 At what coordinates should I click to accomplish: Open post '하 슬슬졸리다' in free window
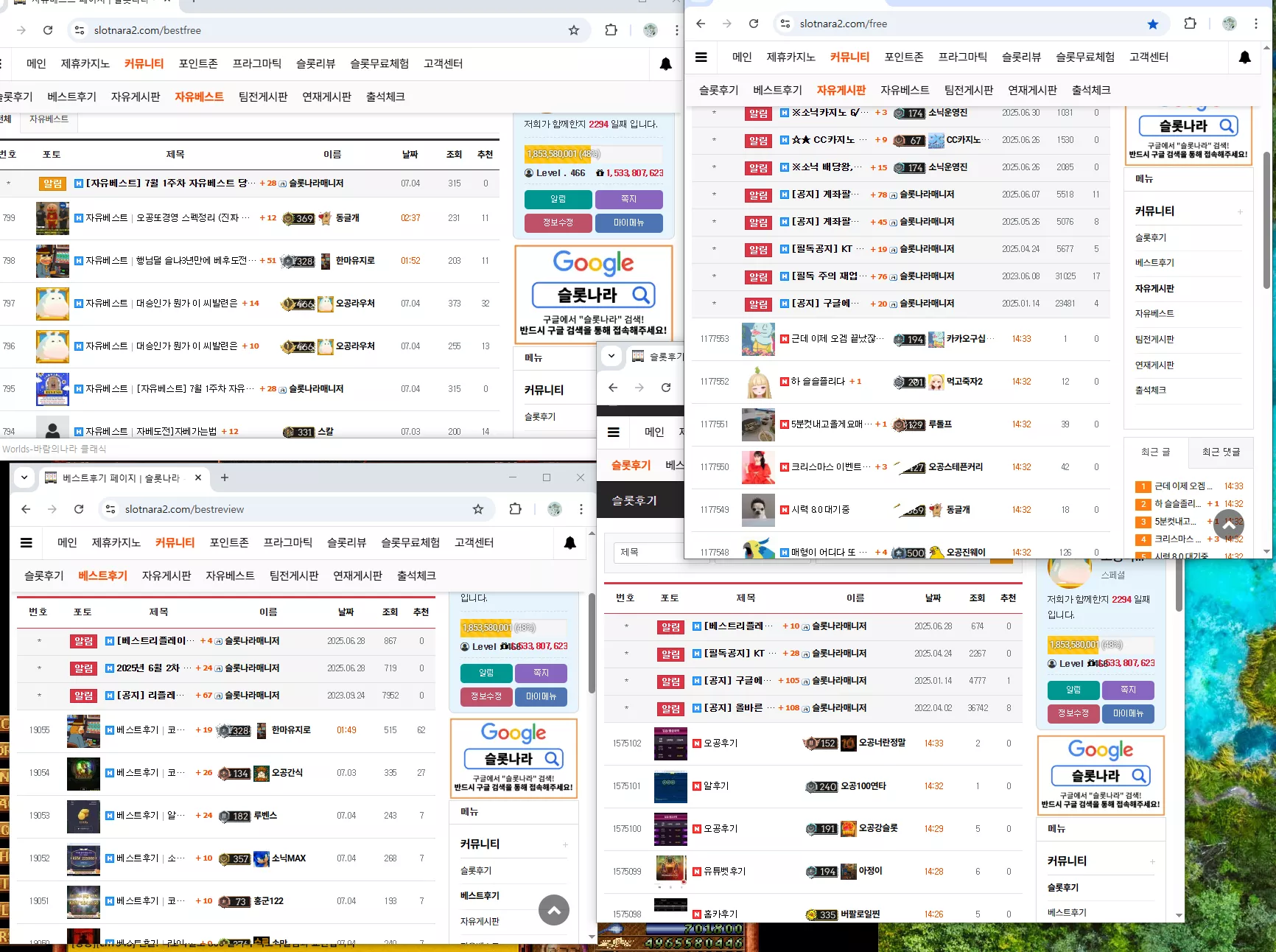(x=818, y=382)
